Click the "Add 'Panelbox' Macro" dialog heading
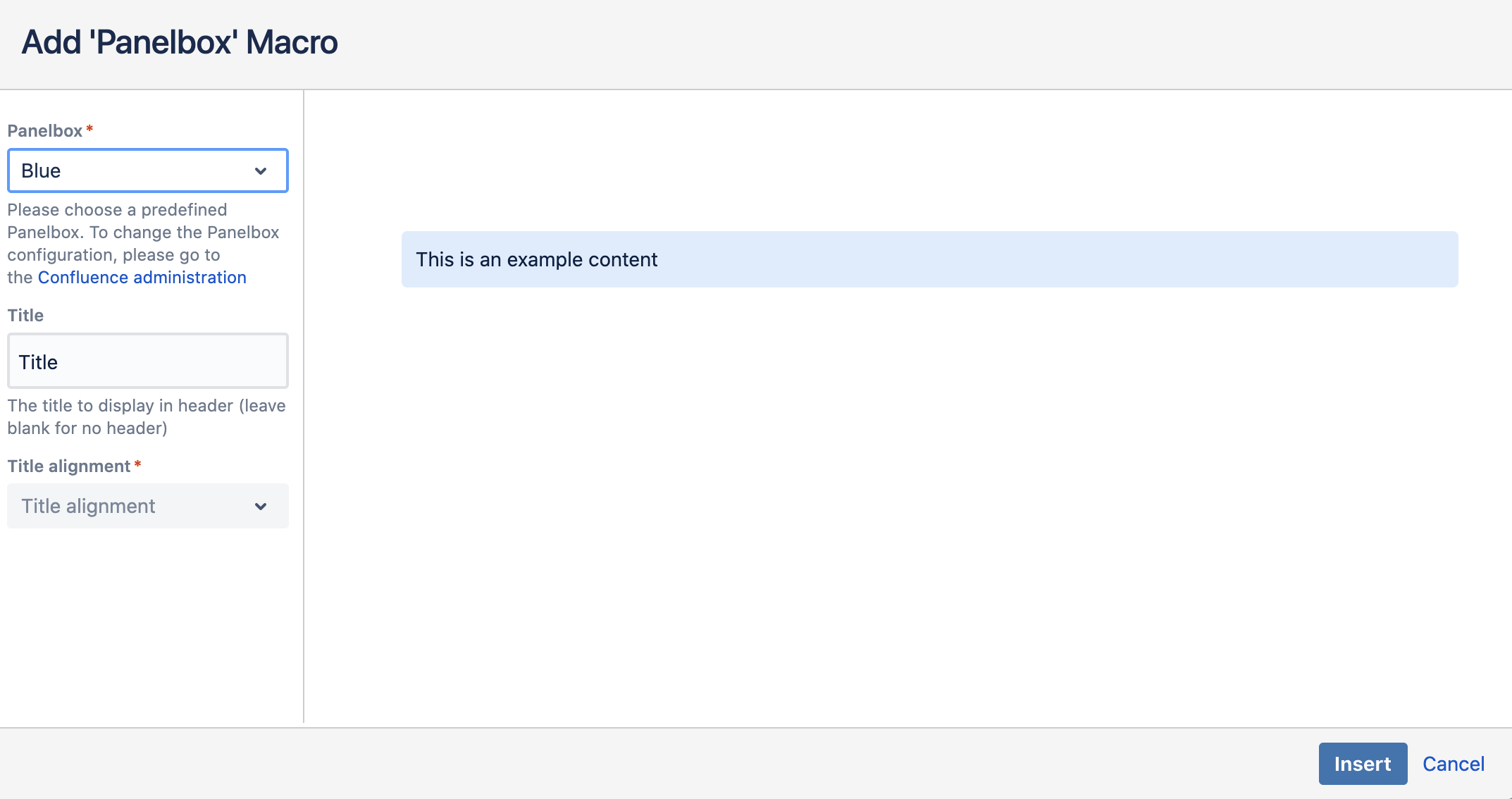Screen dimensions: 1512x799 click(180, 42)
